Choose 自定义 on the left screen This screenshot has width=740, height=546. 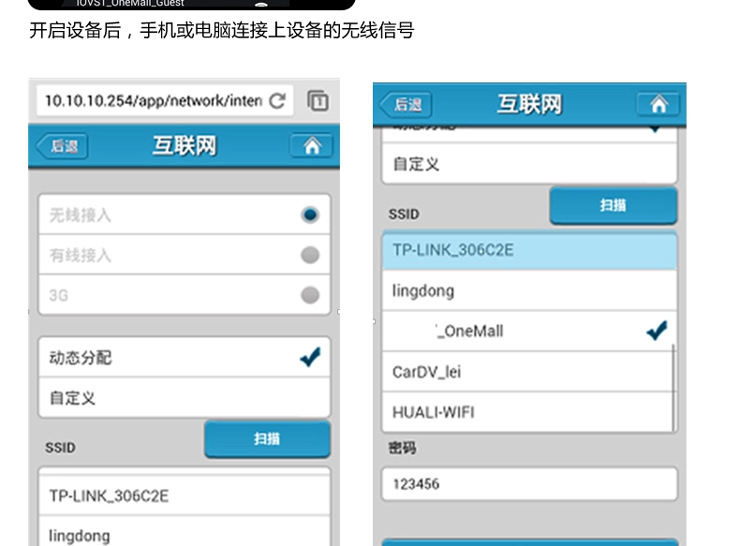(x=184, y=398)
